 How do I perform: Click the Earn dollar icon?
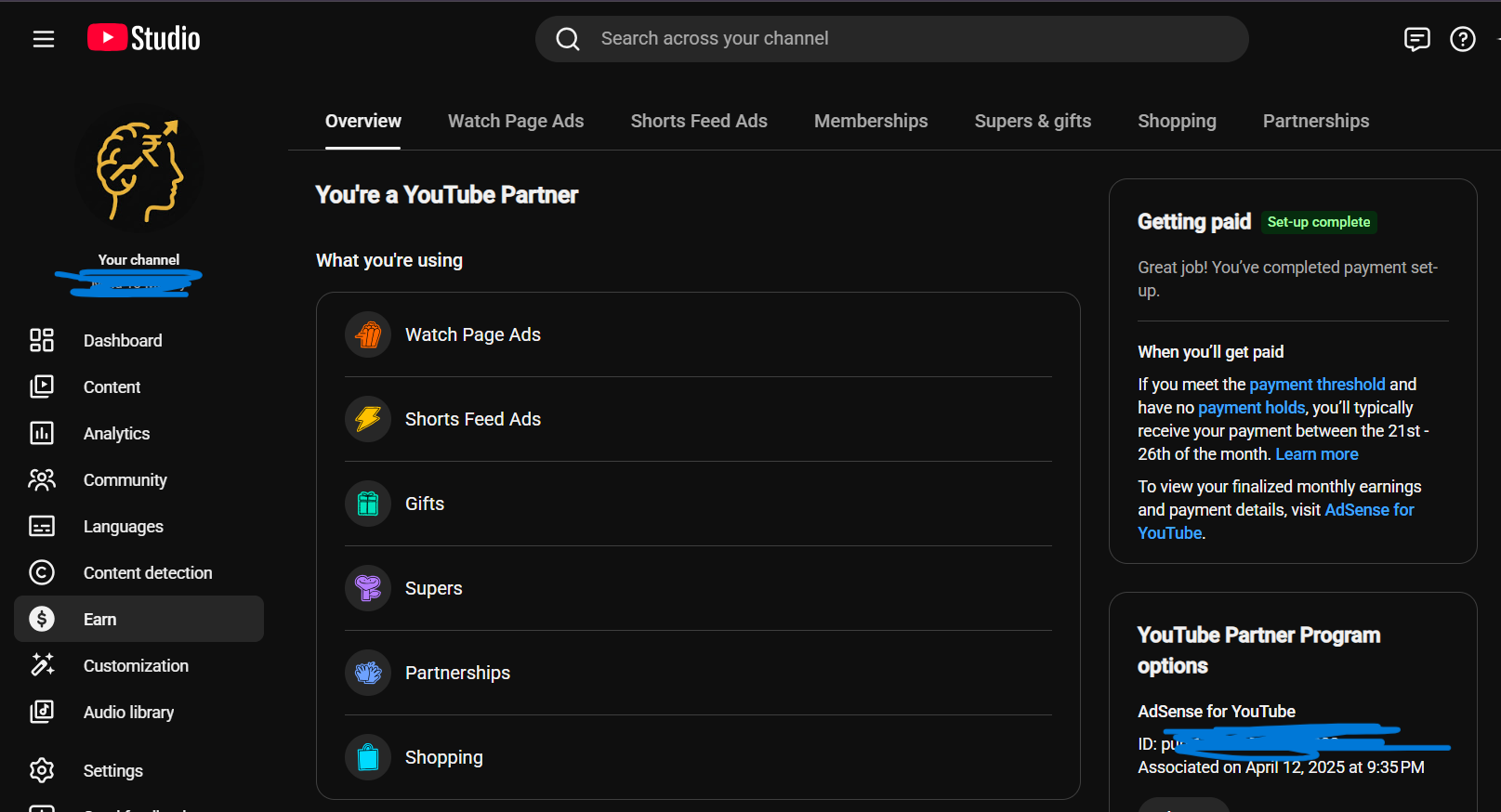(42, 619)
